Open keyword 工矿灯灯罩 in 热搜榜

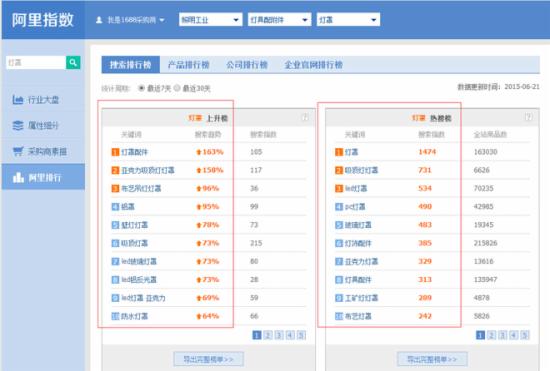(x=361, y=298)
